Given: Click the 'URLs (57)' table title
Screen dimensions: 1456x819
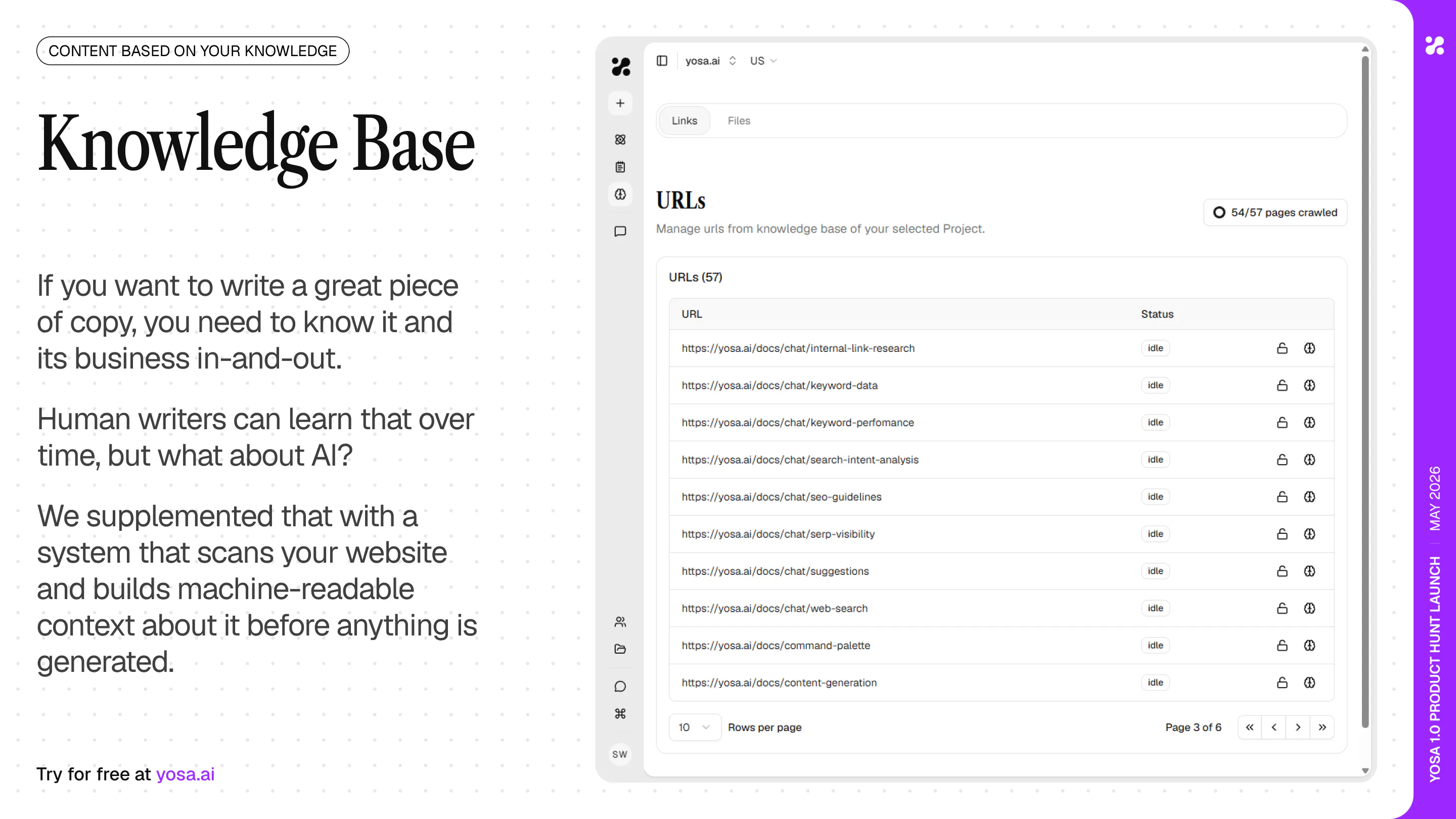Looking at the screenshot, I should (695, 278).
